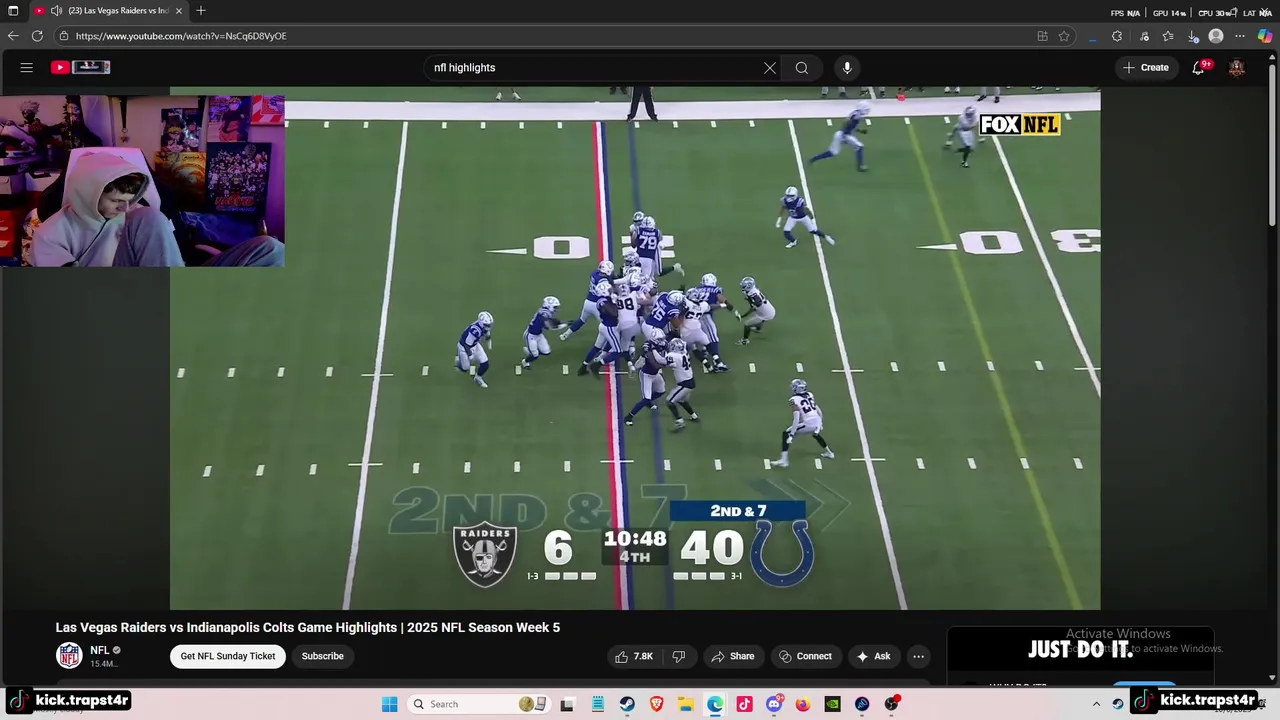1280x720 pixels.
Task: Open the tab actions menu icon
Action: tap(13, 11)
